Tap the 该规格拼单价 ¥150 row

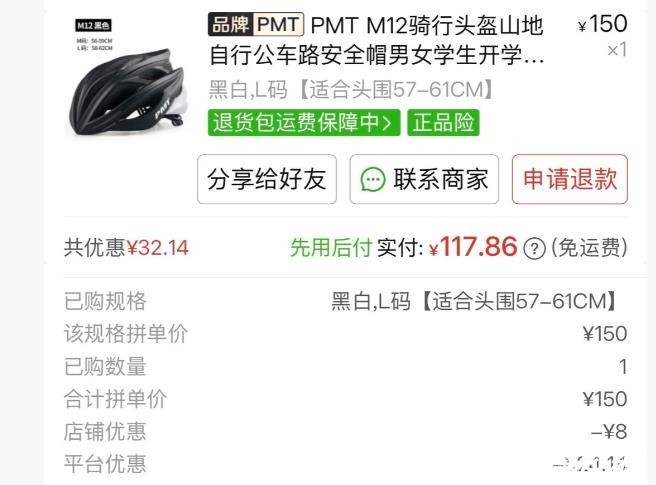(346, 334)
